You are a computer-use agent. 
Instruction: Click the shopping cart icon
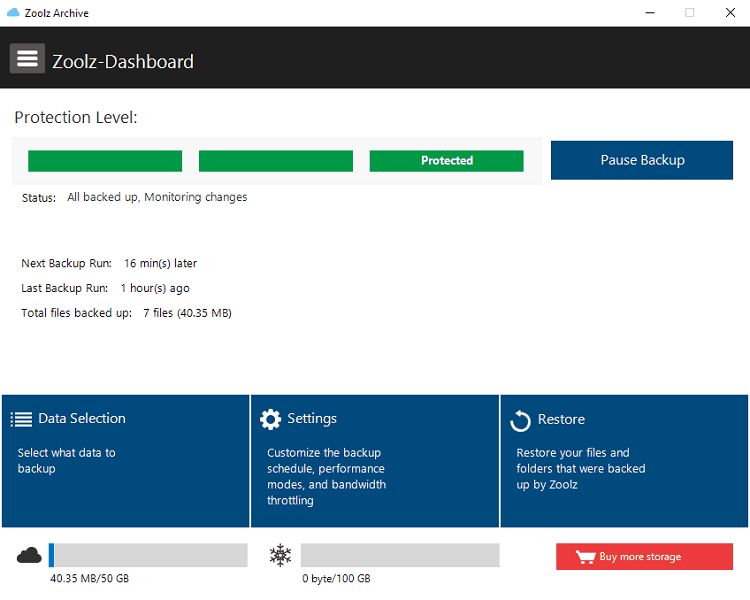[585, 557]
